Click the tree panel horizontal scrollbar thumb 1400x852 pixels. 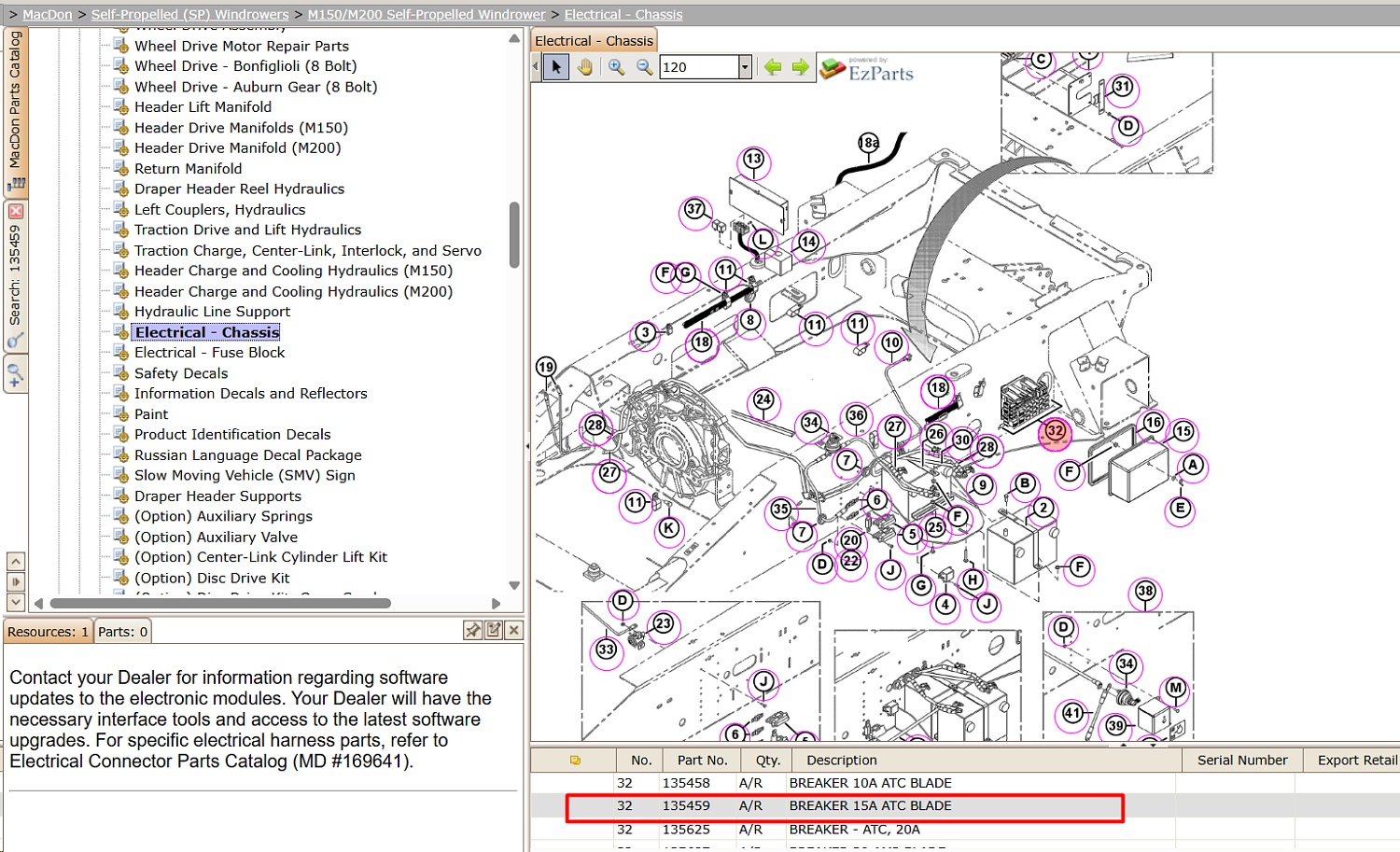[x=220, y=604]
